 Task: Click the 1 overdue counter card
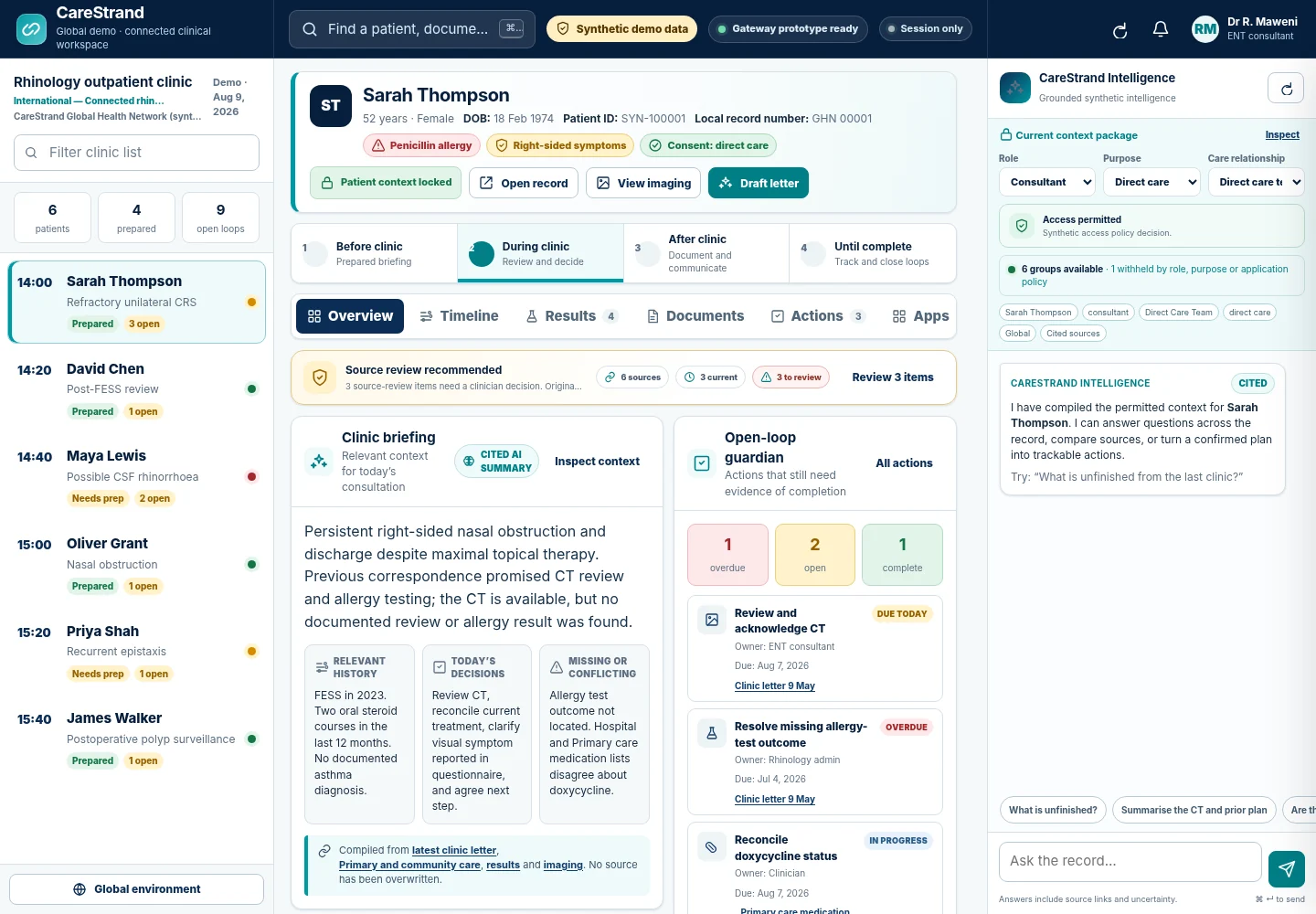click(727, 555)
